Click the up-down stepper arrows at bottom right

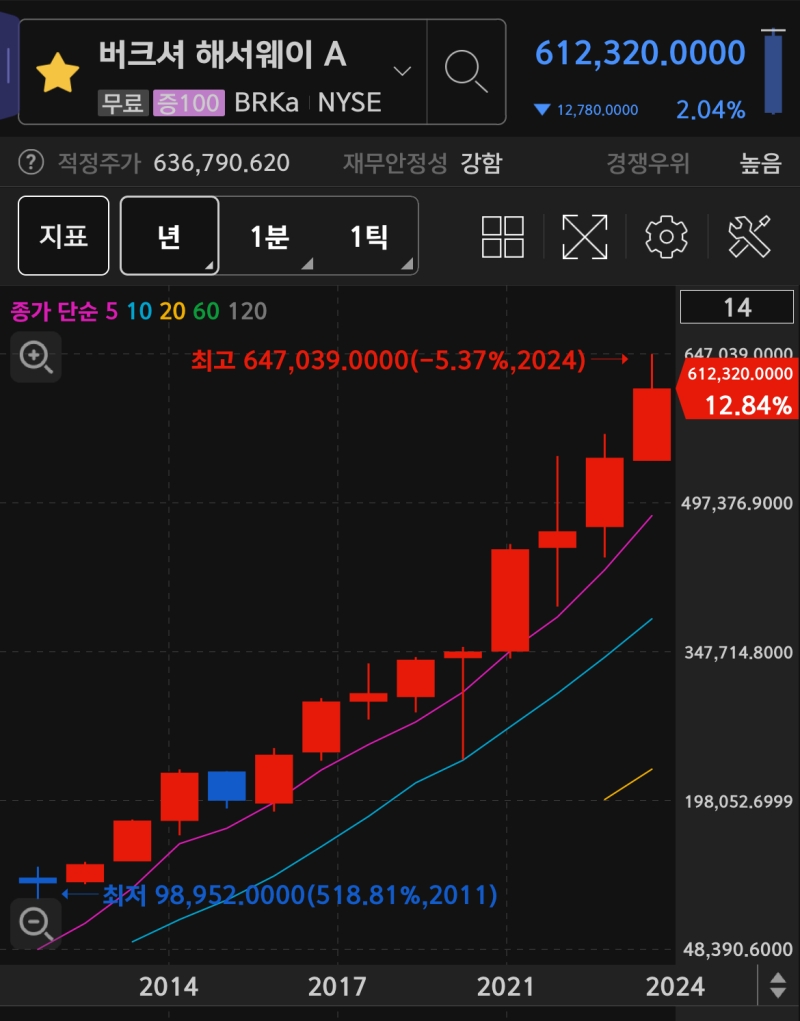[778, 985]
